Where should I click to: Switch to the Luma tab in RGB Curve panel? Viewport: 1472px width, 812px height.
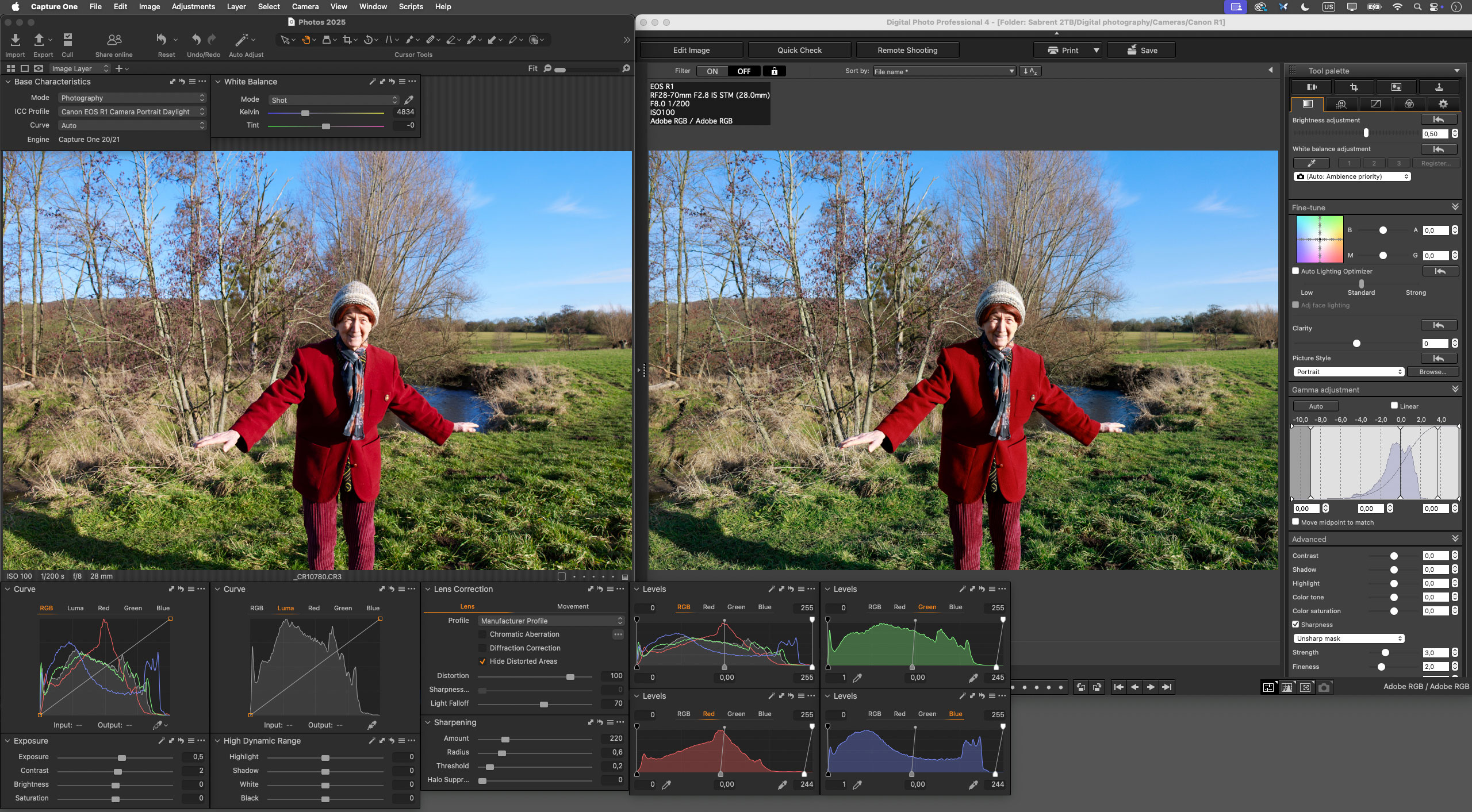tap(75, 608)
